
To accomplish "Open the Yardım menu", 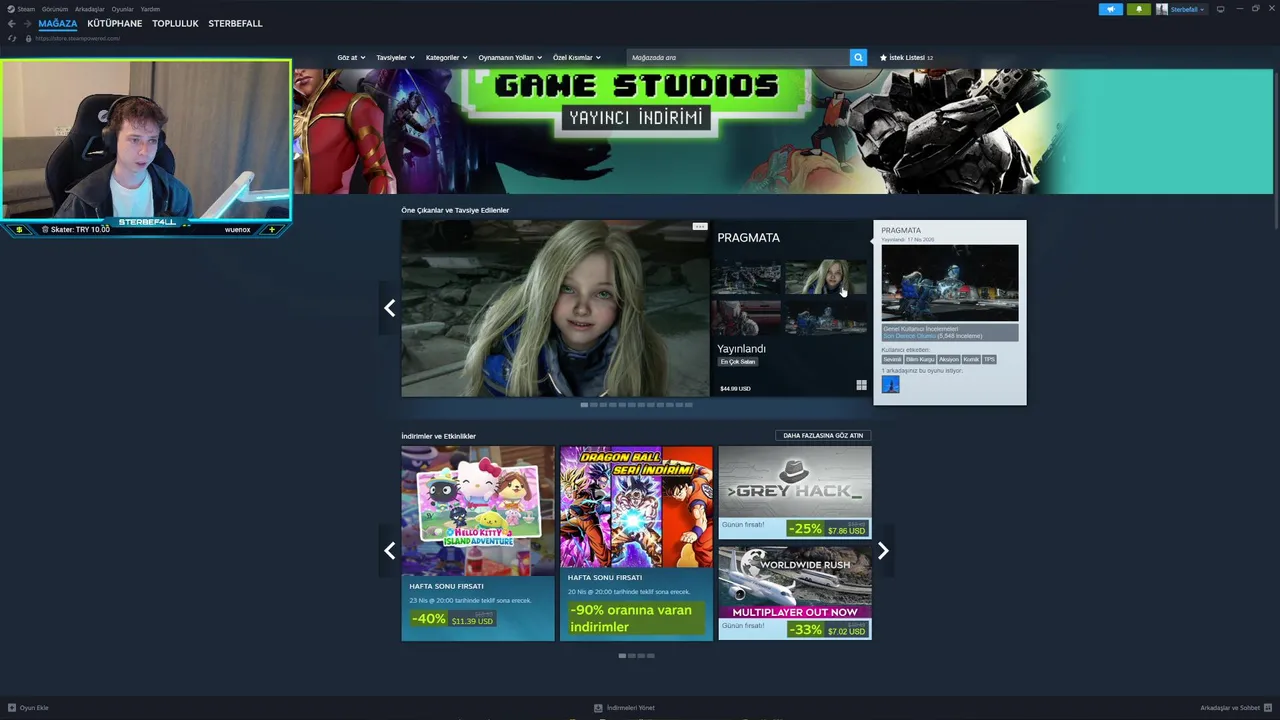I will [150, 9].
